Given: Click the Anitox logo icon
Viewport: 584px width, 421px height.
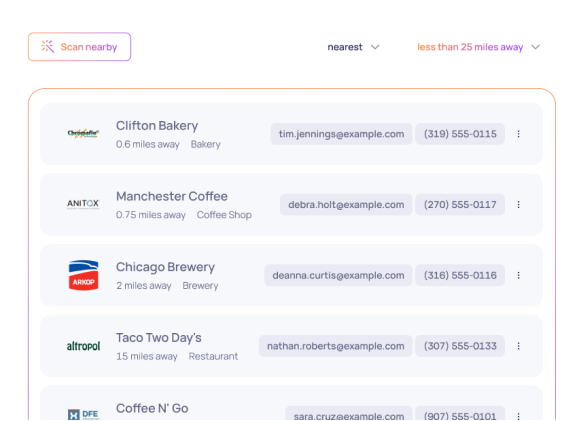Looking at the screenshot, I should [x=83, y=204].
